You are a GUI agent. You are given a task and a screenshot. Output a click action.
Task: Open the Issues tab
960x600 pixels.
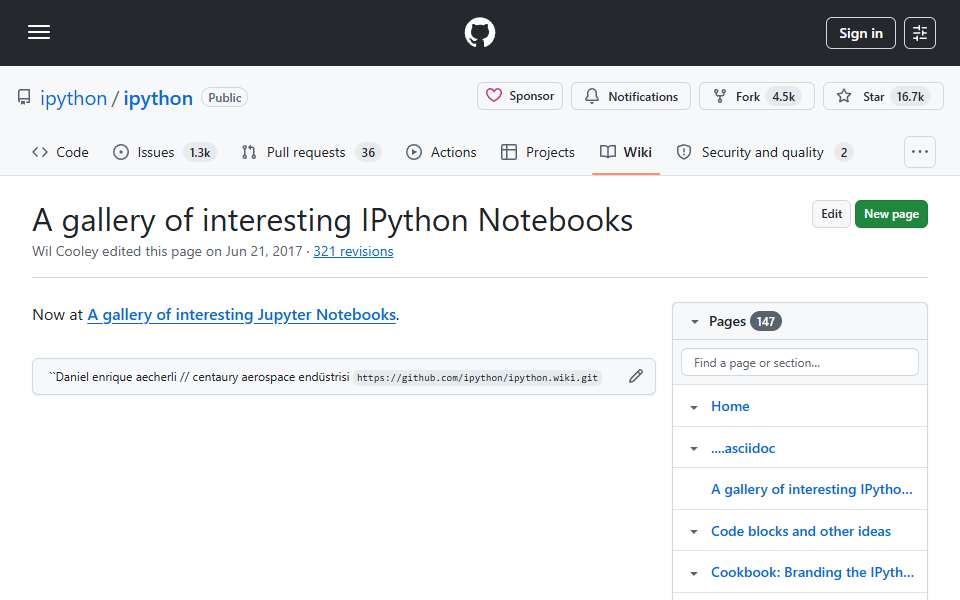[x=164, y=152]
